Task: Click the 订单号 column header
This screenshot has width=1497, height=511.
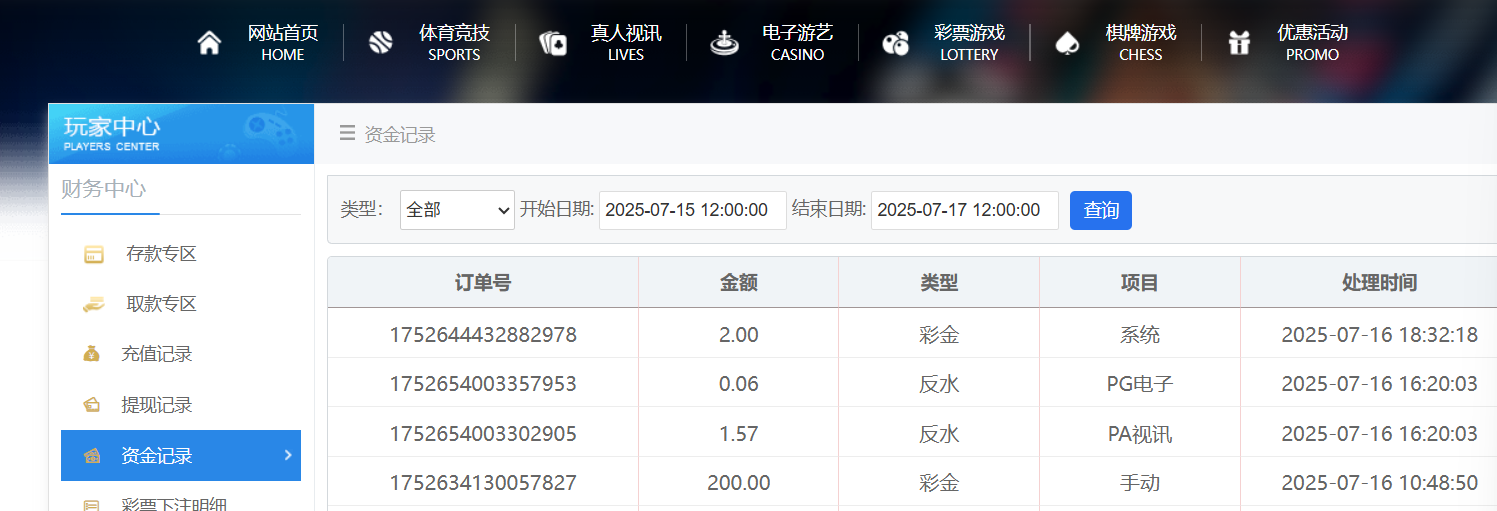Action: point(483,283)
